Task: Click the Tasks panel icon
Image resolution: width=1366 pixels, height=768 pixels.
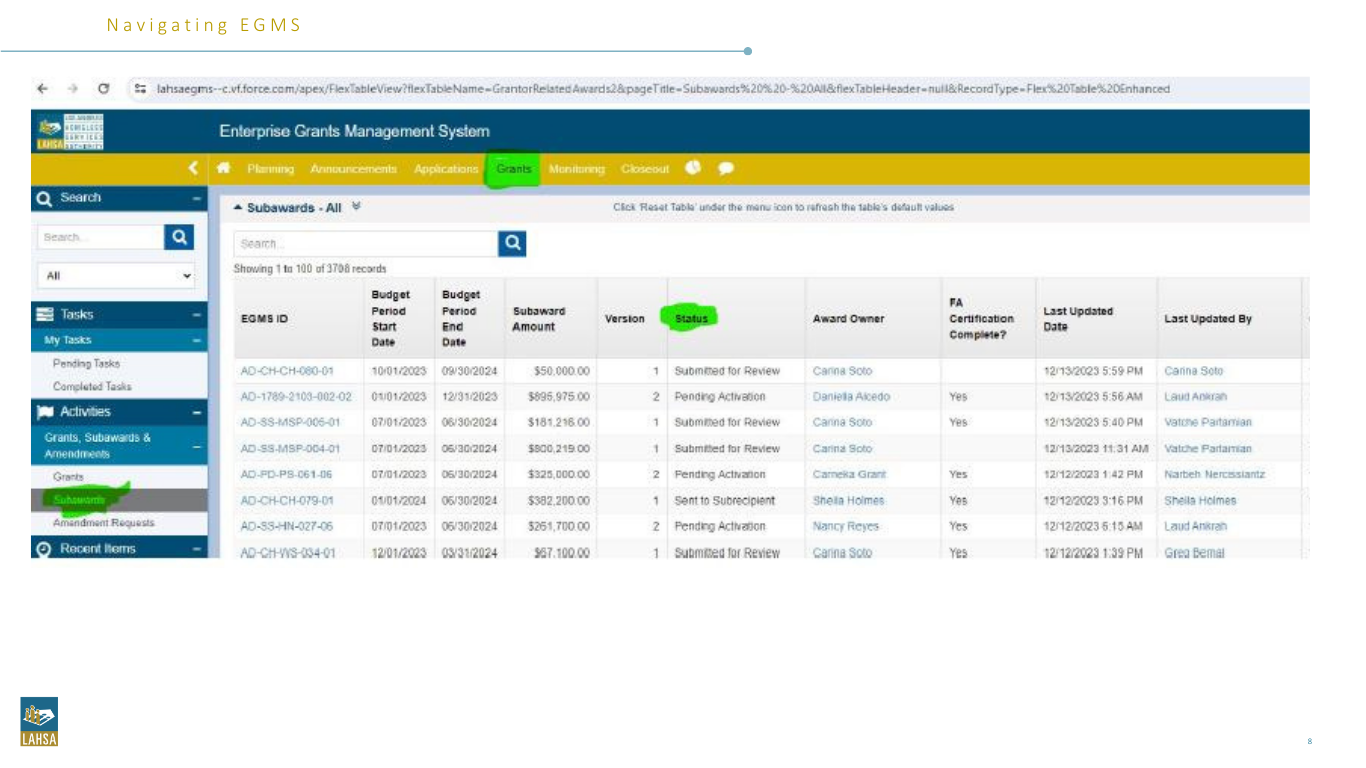Action: pyautogui.click(x=45, y=314)
